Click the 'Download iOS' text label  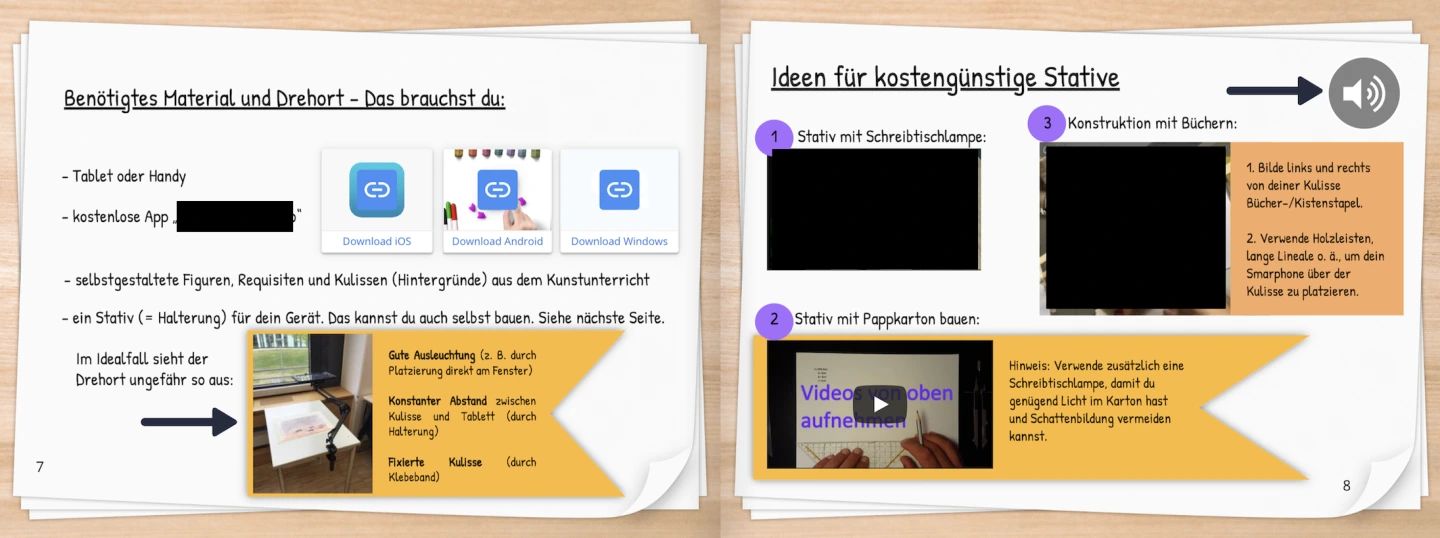376,241
